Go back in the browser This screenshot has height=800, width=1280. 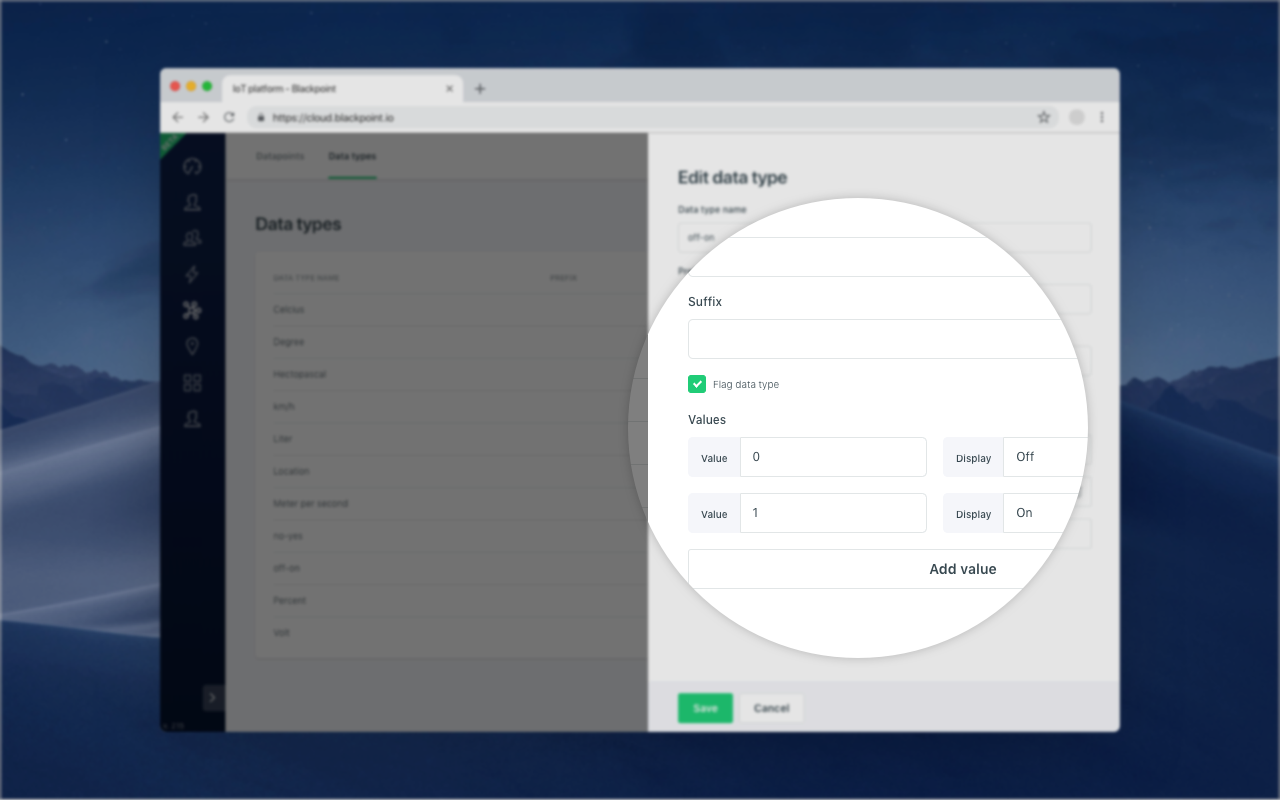coord(178,117)
